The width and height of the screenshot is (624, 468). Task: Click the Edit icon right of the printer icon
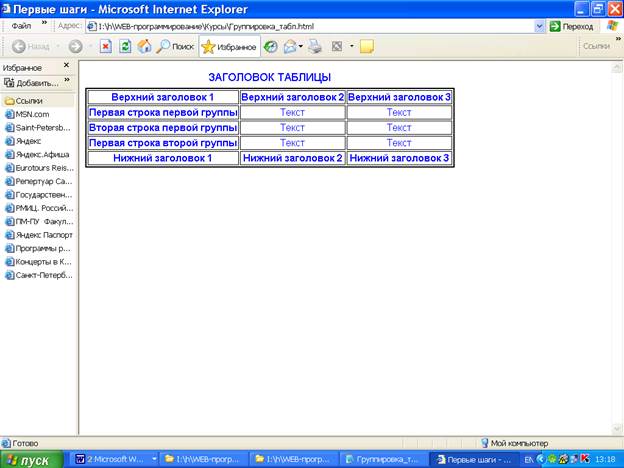(337, 47)
